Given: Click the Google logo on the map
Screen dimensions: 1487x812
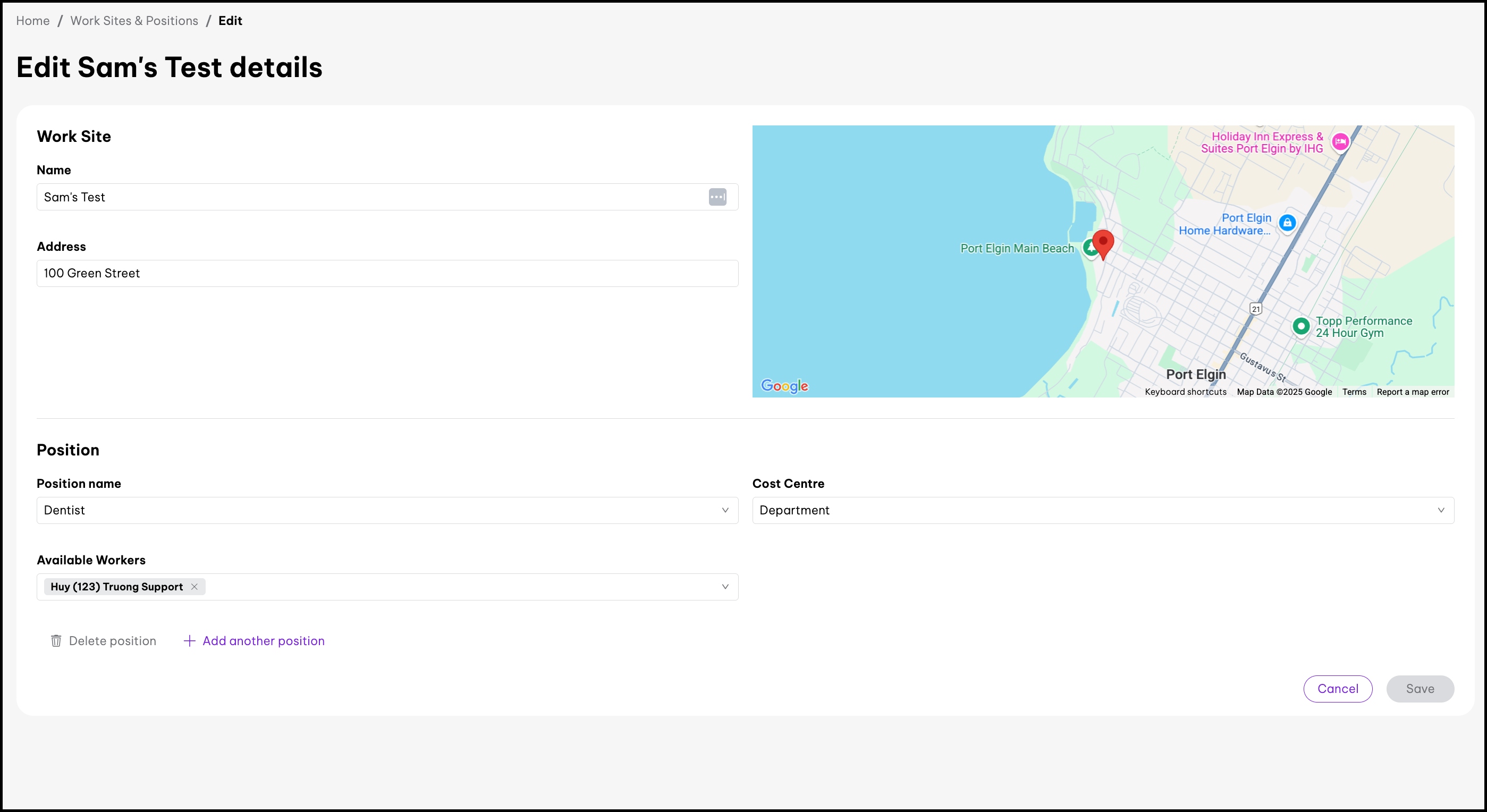Looking at the screenshot, I should [x=784, y=385].
